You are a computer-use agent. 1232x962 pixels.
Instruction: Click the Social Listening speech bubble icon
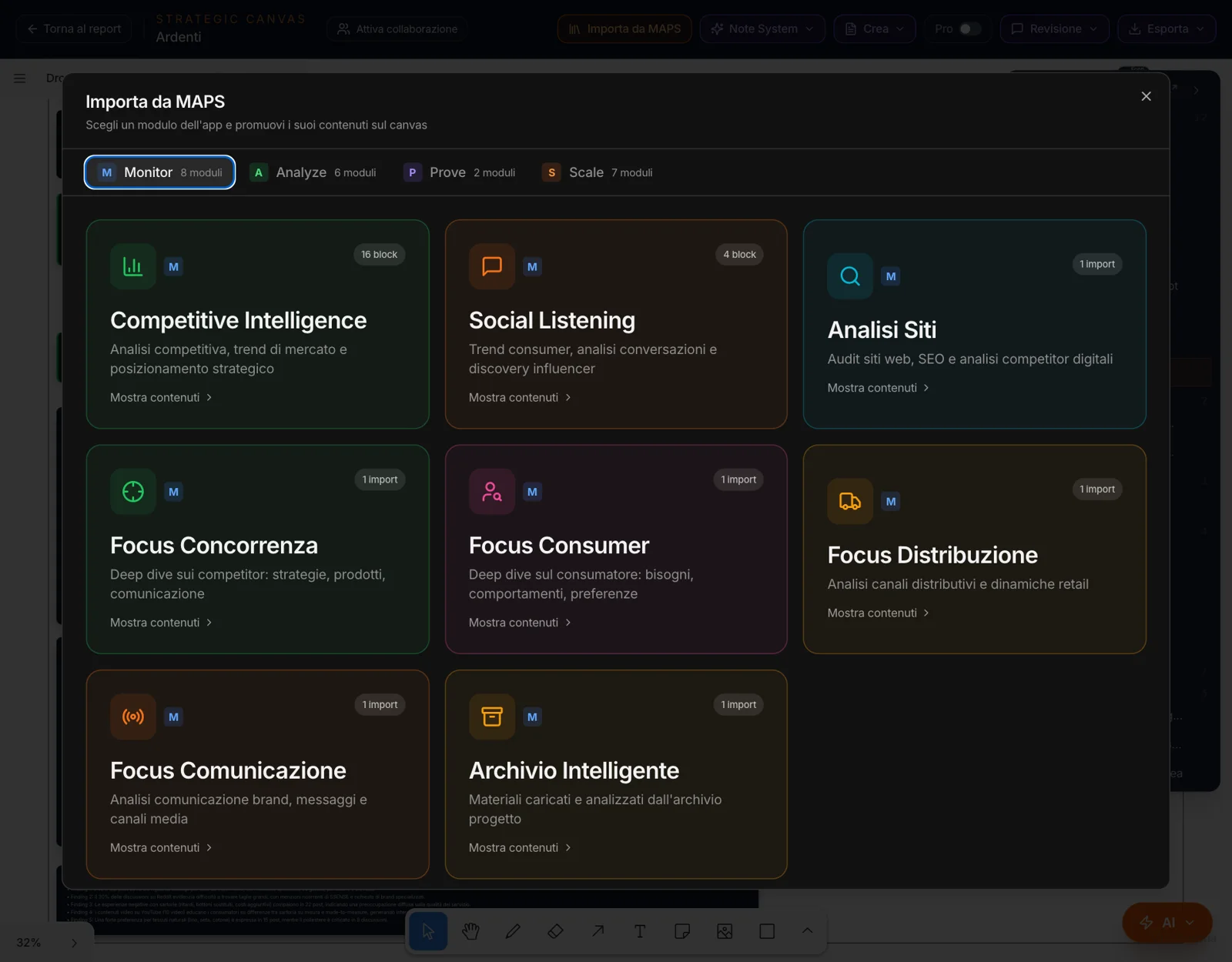492,266
